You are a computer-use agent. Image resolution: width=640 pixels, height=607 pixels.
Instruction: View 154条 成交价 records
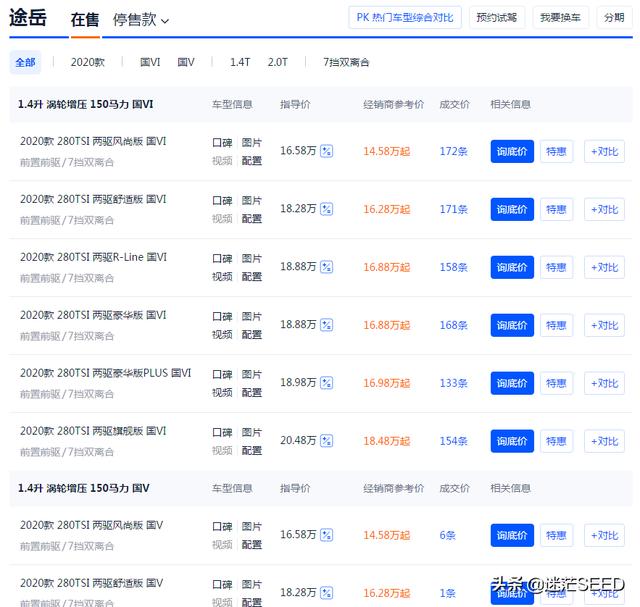pyautogui.click(x=453, y=441)
